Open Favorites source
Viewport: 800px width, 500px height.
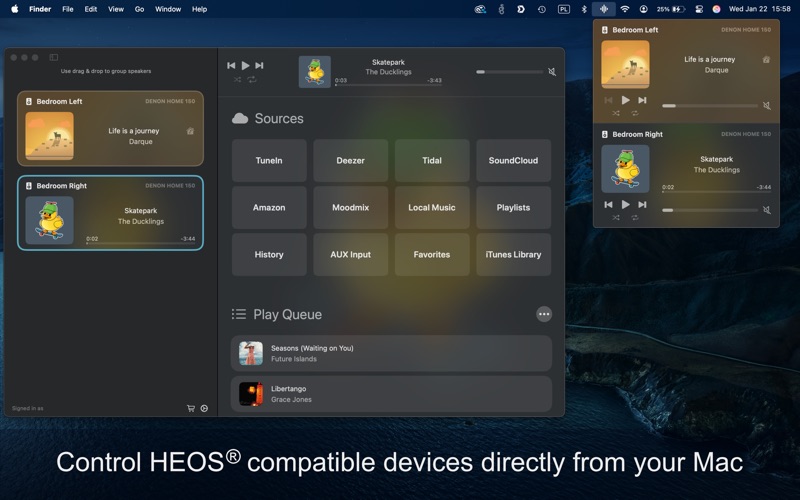(x=432, y=255)
